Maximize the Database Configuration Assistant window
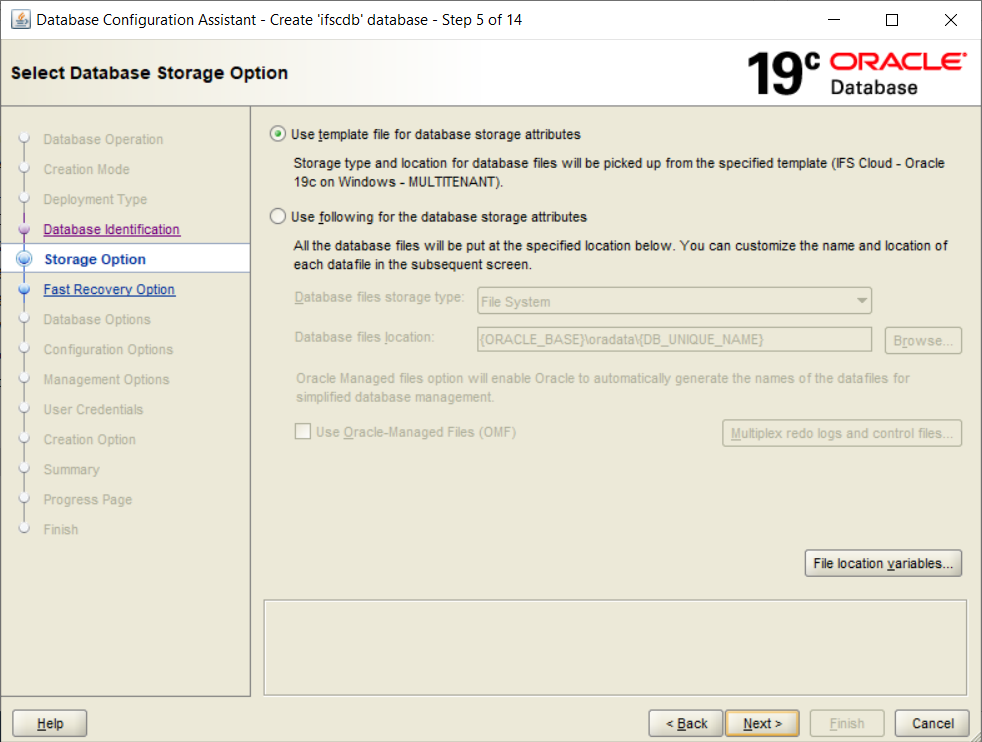Viewport: 982px width, 742px height. point(892,20)
